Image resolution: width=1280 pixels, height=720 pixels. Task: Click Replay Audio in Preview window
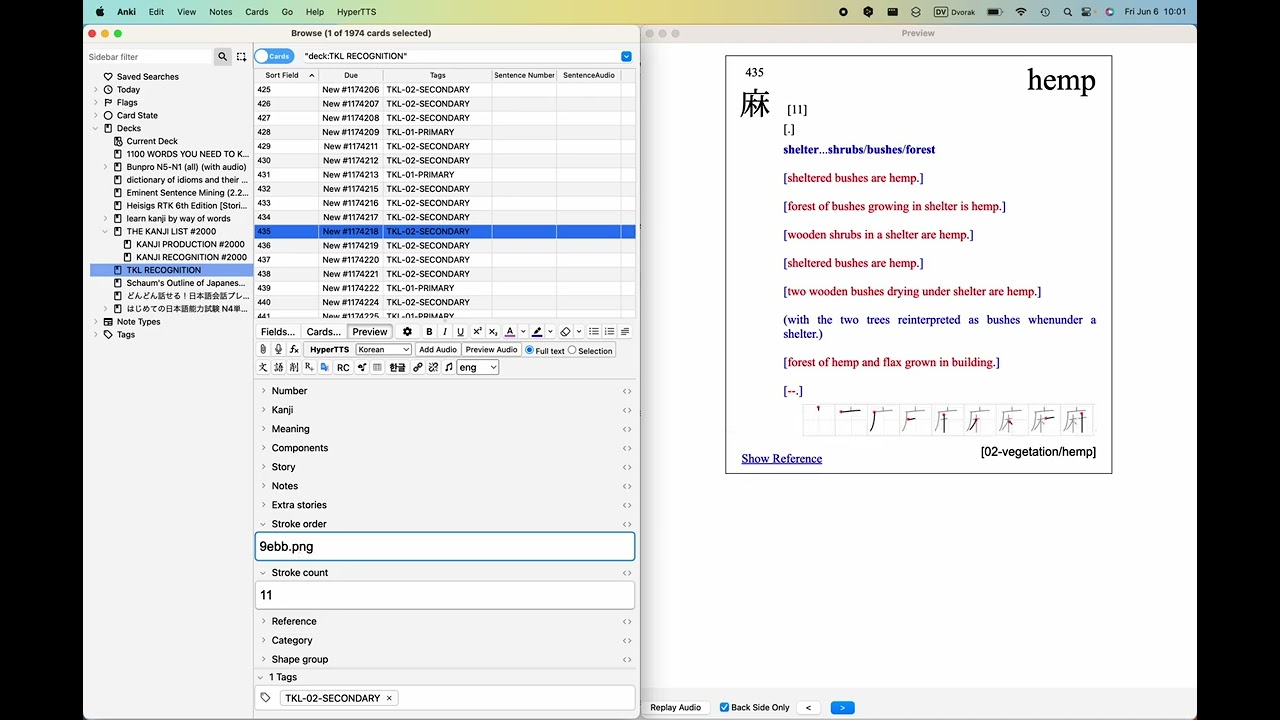coord(675,707)
